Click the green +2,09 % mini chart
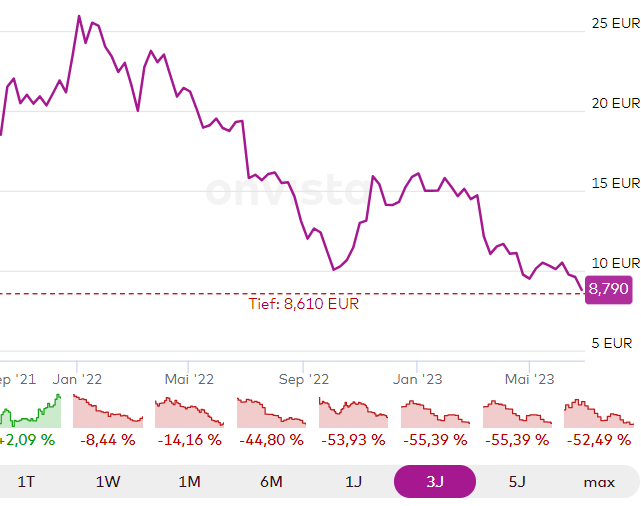The height and width of the screenshot is (506, 641). pos(30,412)
